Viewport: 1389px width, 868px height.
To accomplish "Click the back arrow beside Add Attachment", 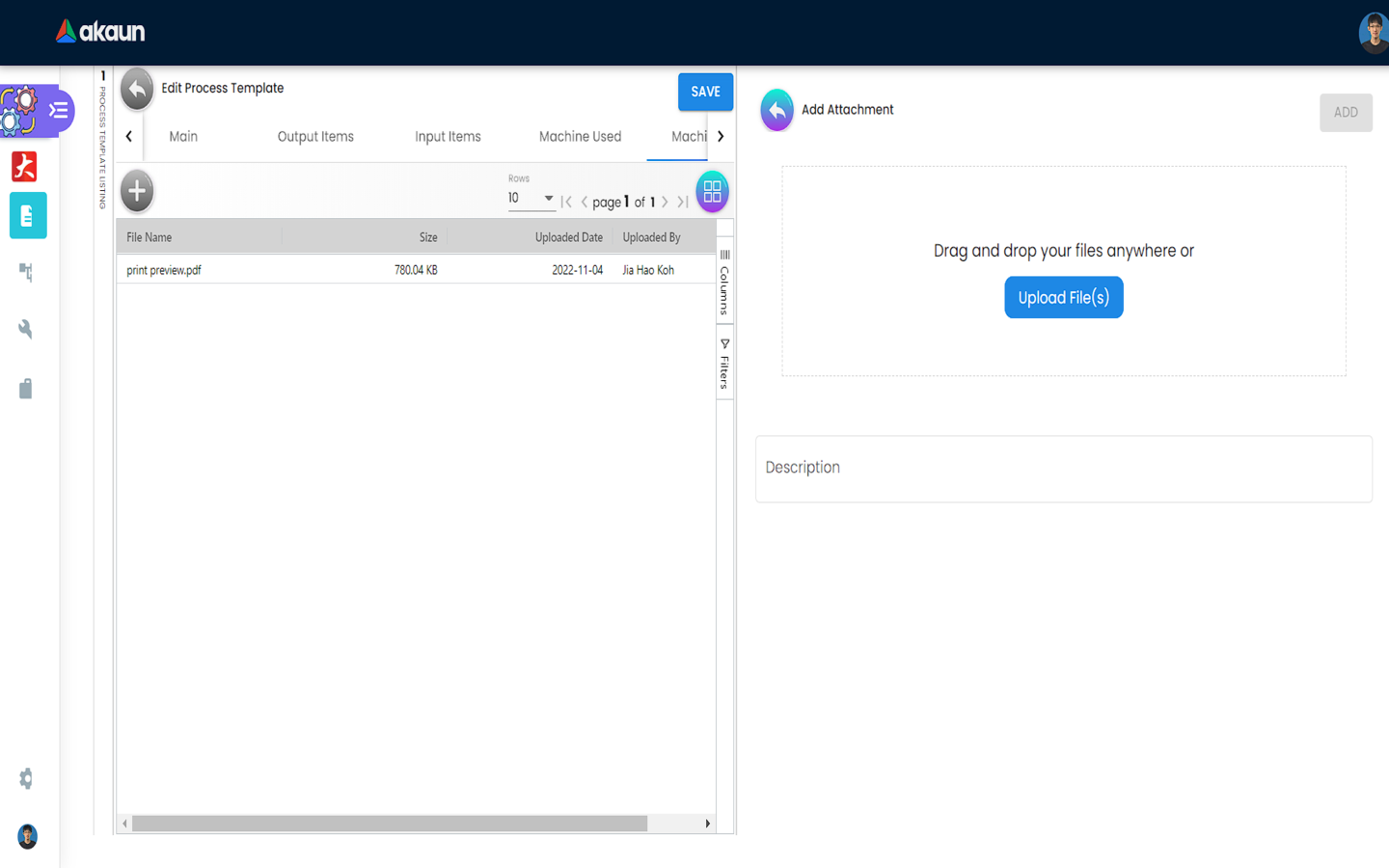I will (x=776, y=110).
